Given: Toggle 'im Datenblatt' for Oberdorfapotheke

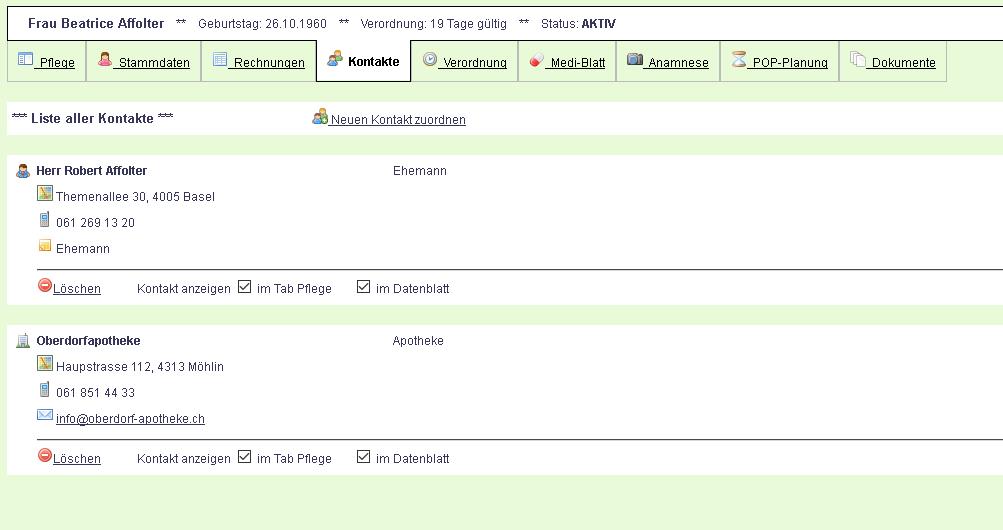Looking at the screenshot, I should [364, 457].
